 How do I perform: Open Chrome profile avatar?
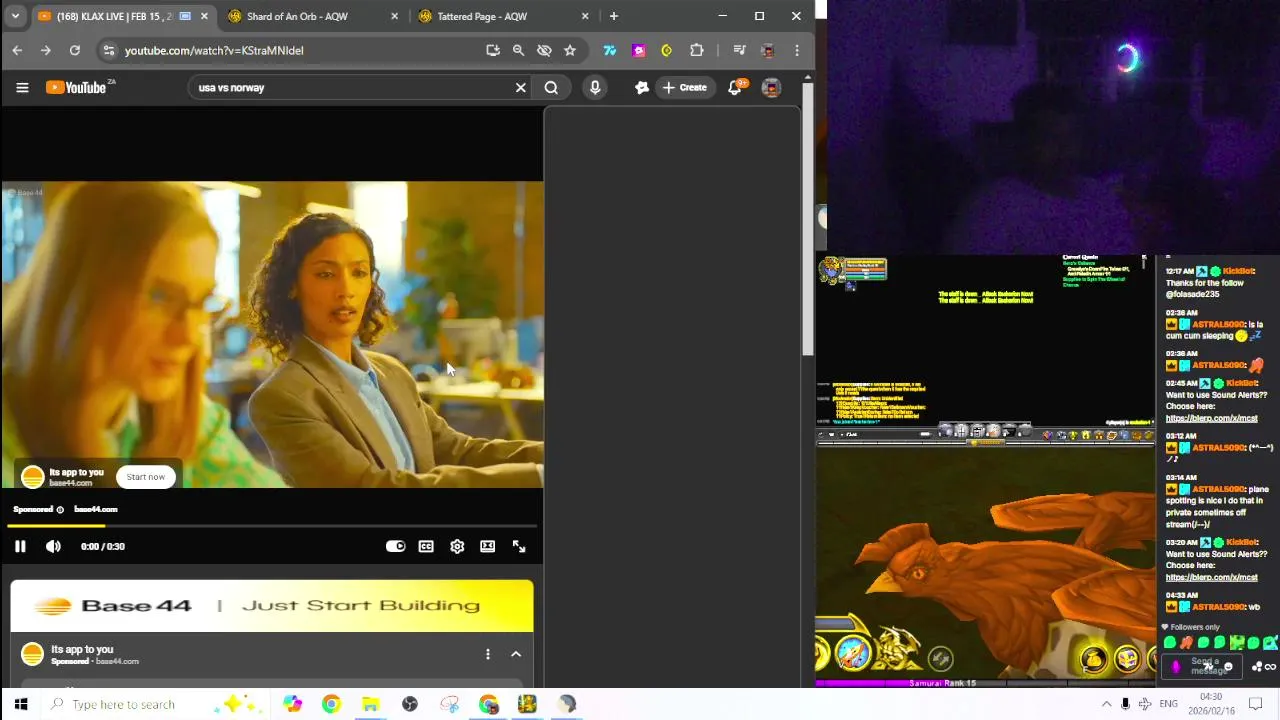pos(768,50)
